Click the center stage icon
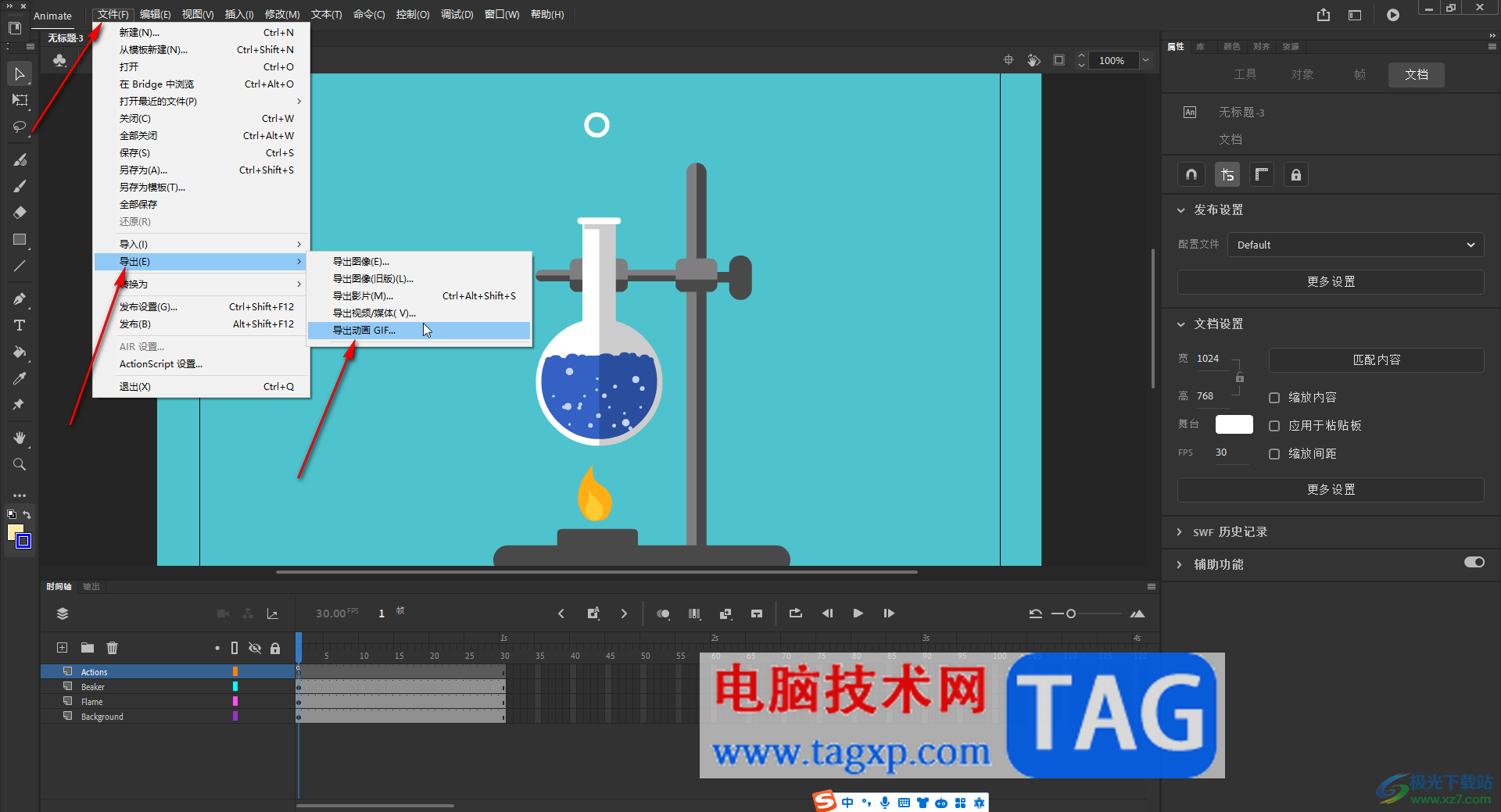The height and width of the screenshot is (812, 1501). click(x=1008, y=60)
